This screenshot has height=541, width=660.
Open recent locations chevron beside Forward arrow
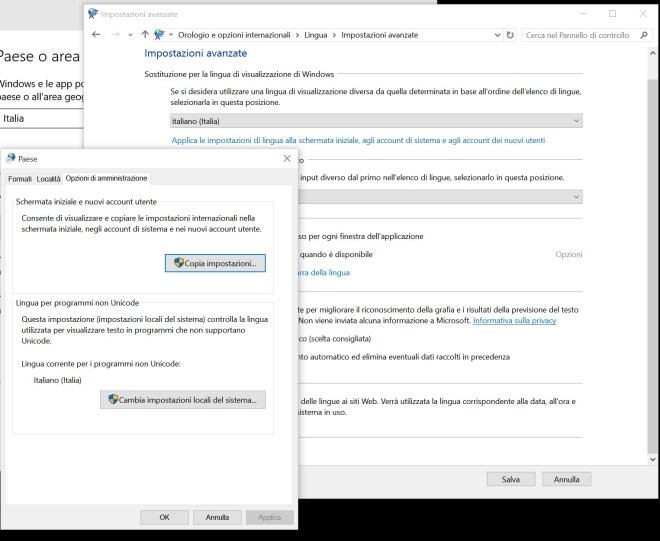coord(130,35)
